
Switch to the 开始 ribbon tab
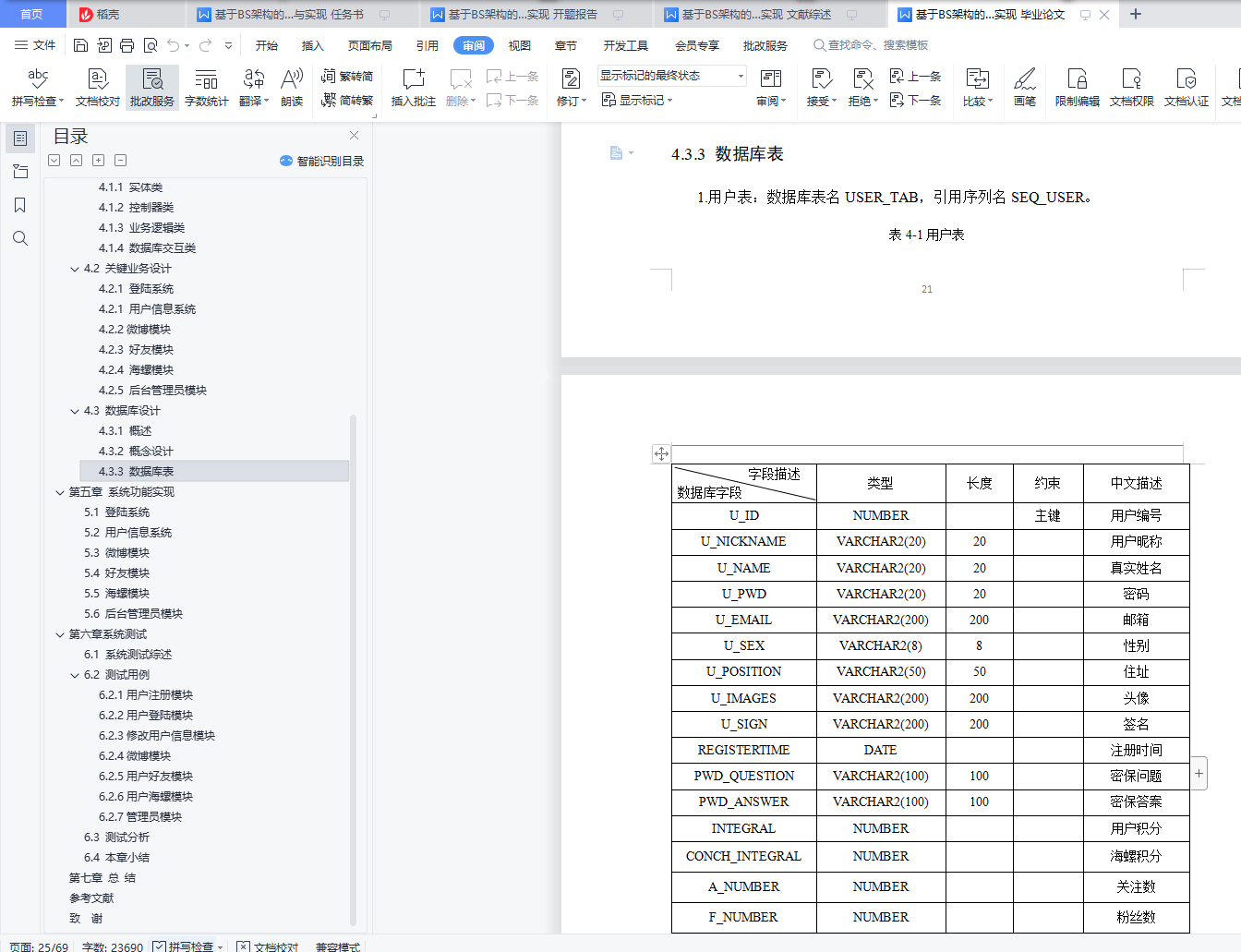[266, 45]
